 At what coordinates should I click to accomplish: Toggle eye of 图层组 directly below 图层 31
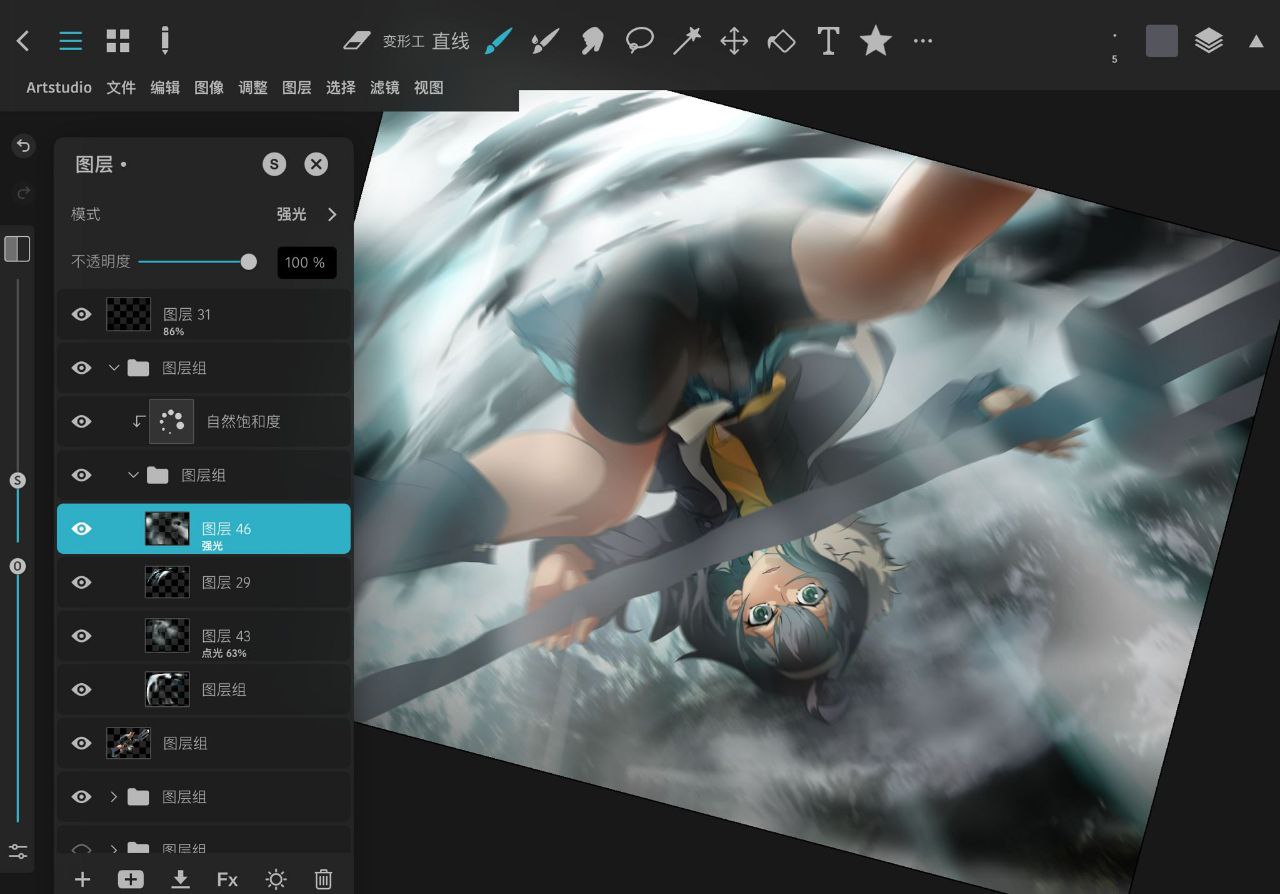pos(82,368)
